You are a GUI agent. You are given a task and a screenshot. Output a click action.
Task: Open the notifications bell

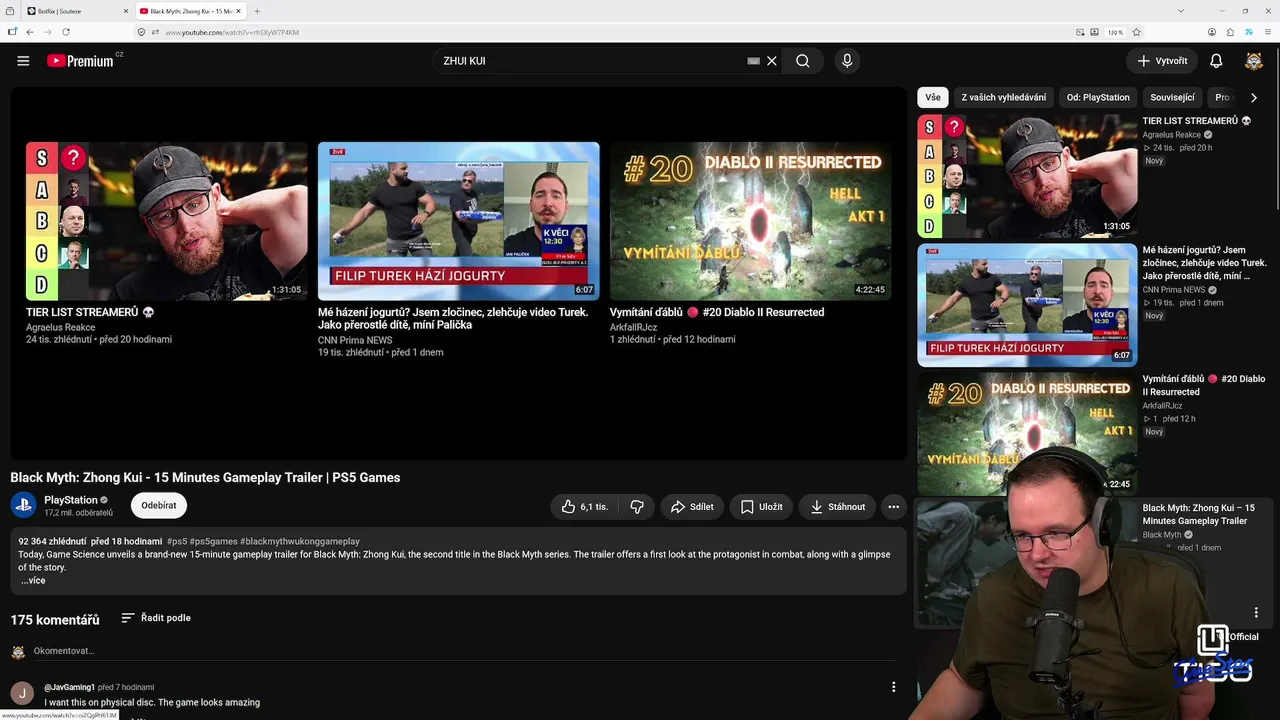(1216, 61)
